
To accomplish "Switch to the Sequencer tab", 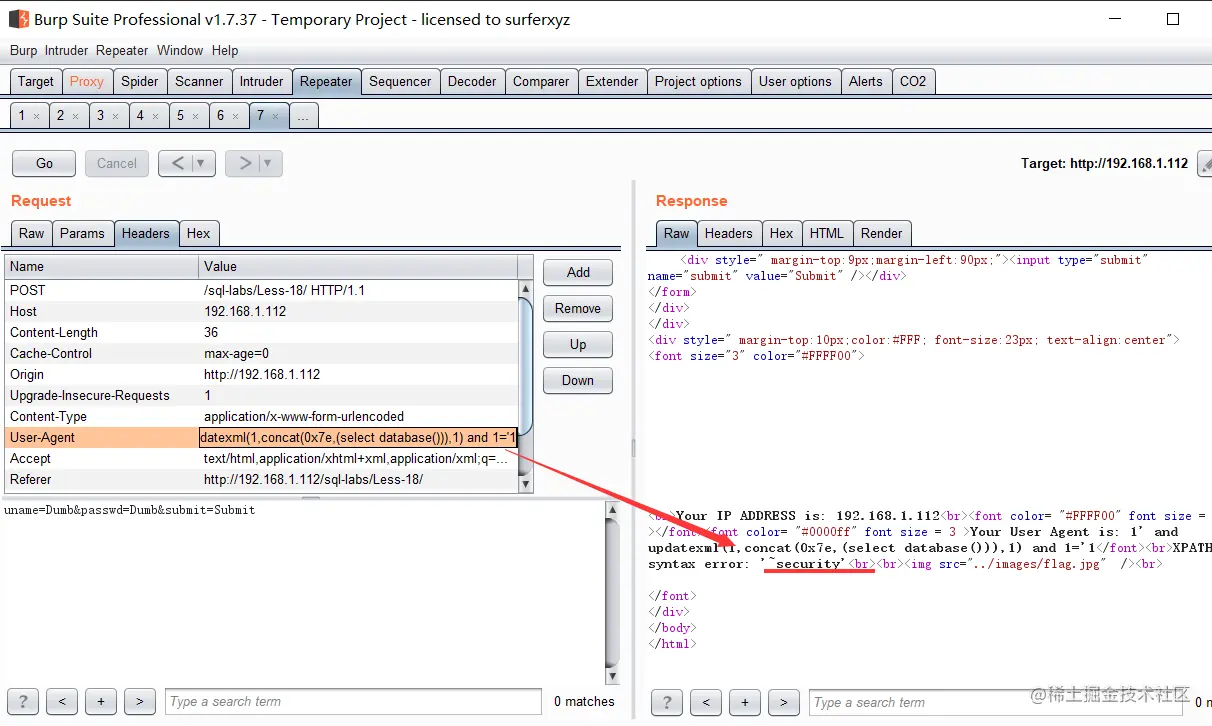I will (x=400, y=82).
